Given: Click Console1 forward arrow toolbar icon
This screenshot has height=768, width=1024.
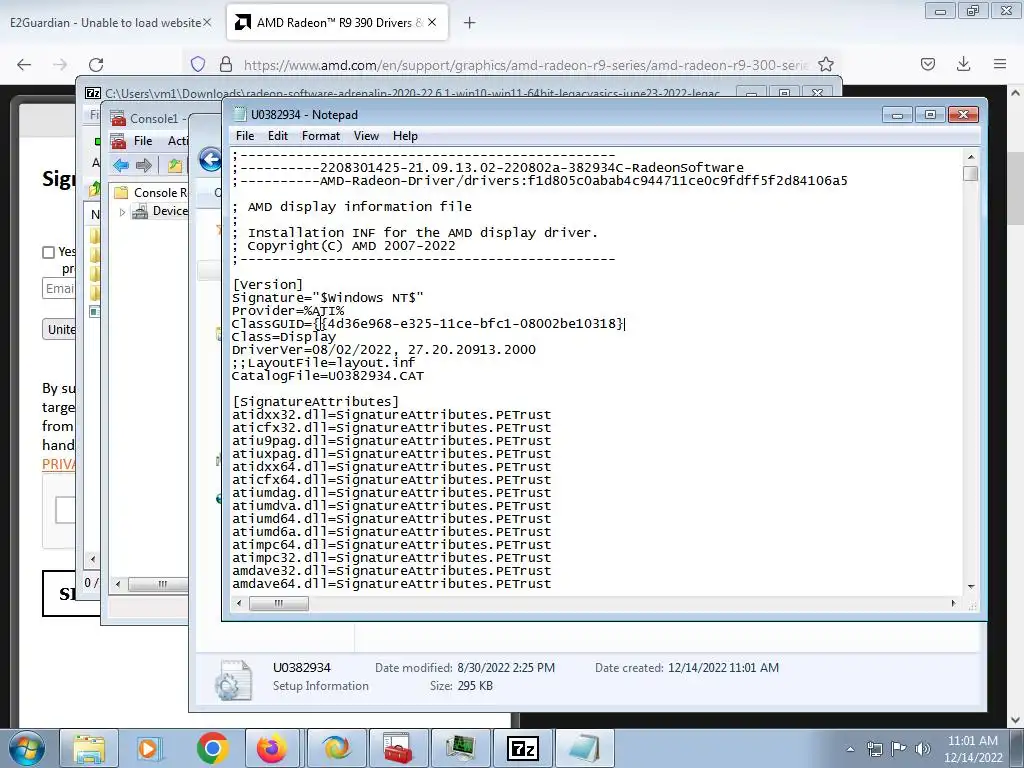Looking at the screenshot, I should 144,165.
